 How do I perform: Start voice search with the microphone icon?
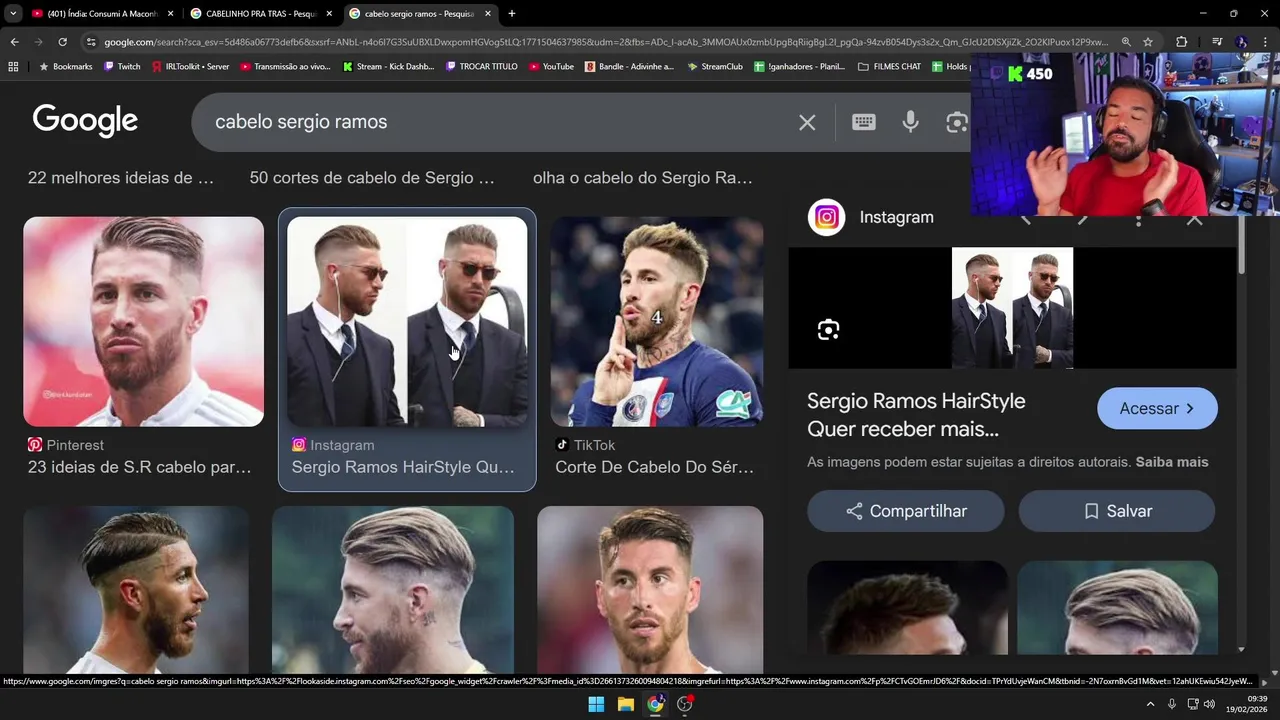coord(910,122)
